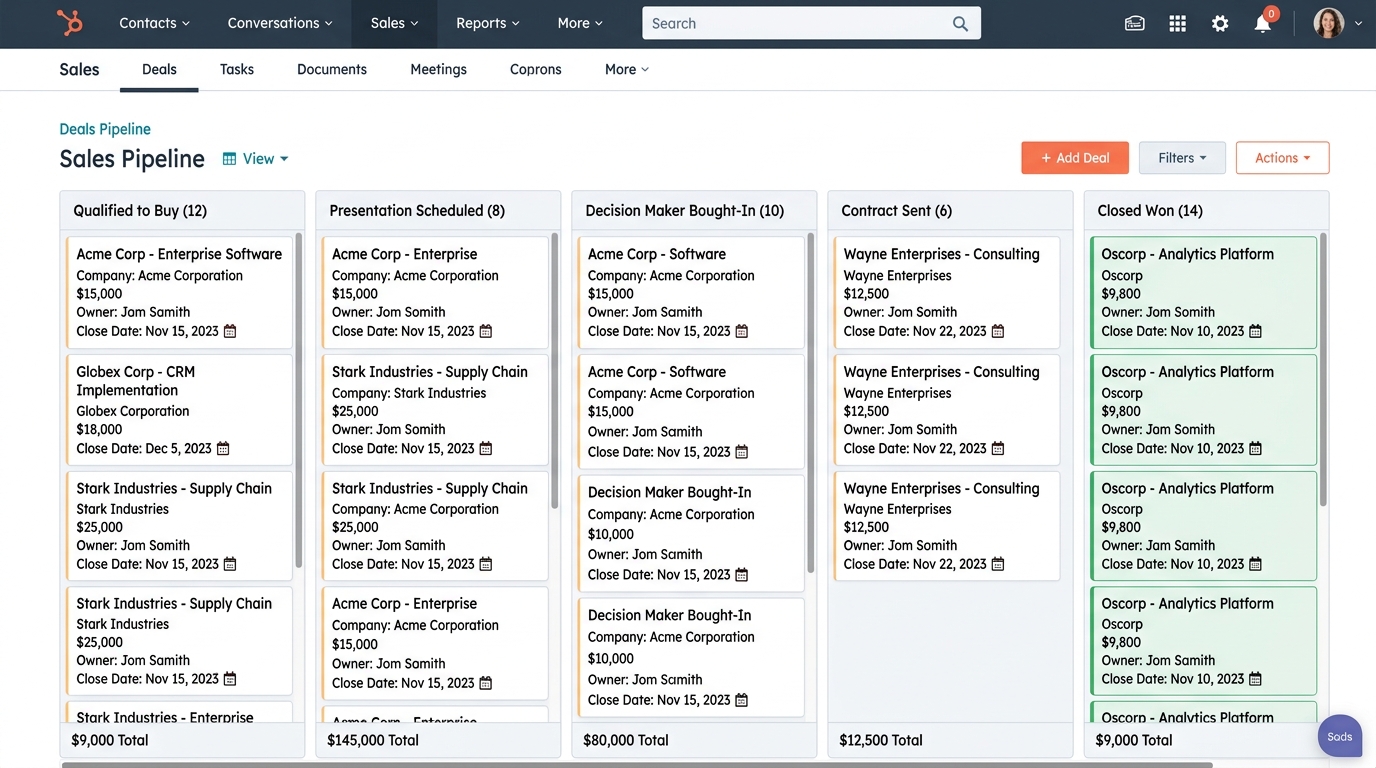1376x768 pixels.
Task: Click calendar icon on first Stark Industries - Supply Chain card in Presentation Scheduled
Action: pyautogui.click(x=486, y=448)
